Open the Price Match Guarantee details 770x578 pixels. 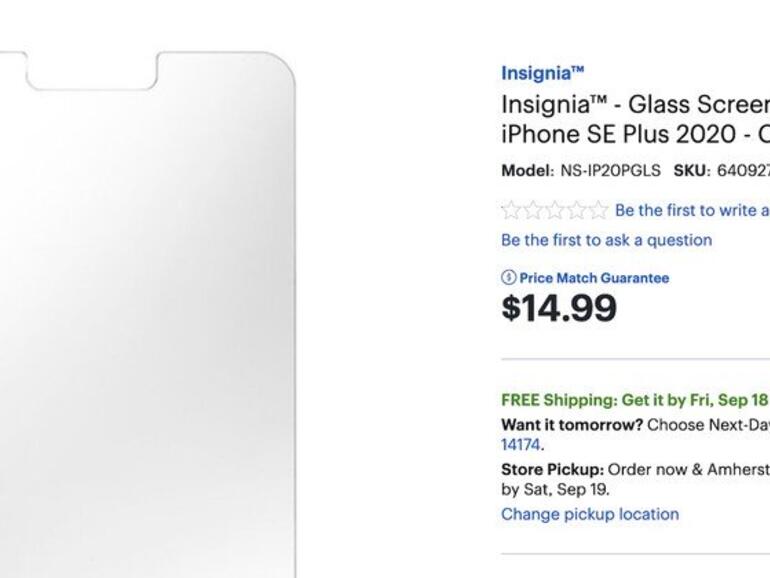click(x=594, y=278)
